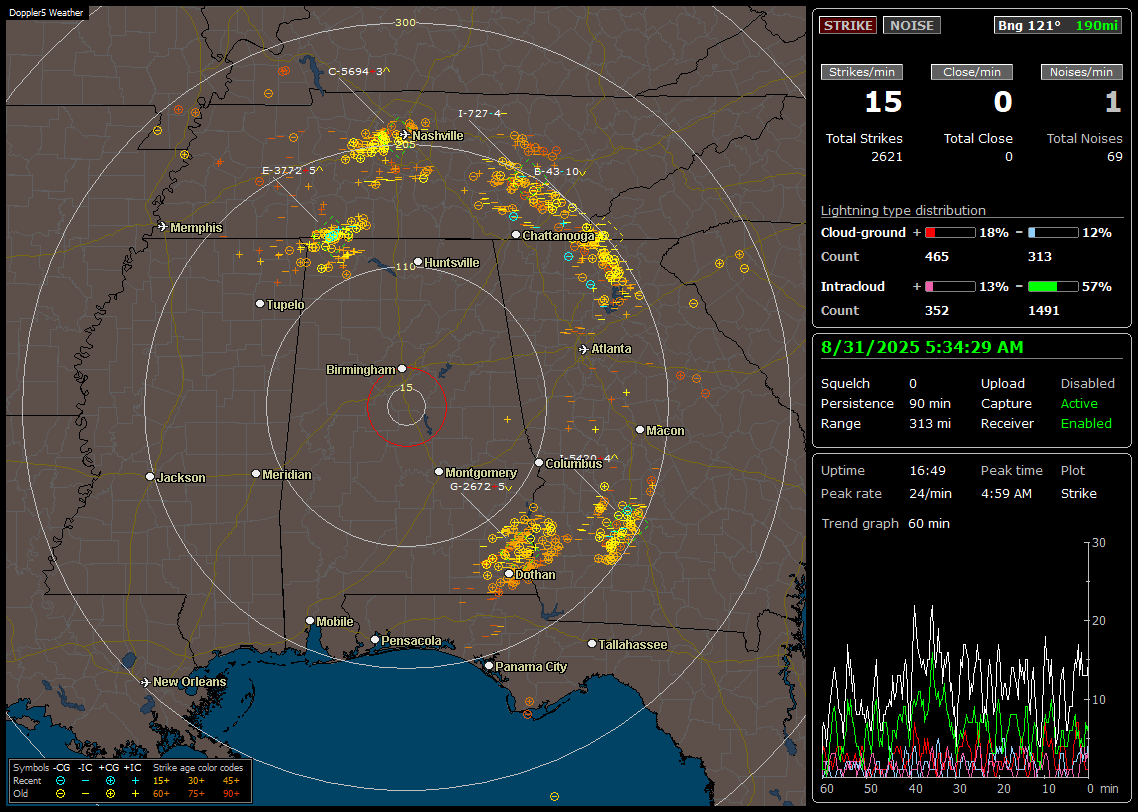Click the Meridian city marker dot
The height and width of the screenshot is (812, 1138).
255,474
